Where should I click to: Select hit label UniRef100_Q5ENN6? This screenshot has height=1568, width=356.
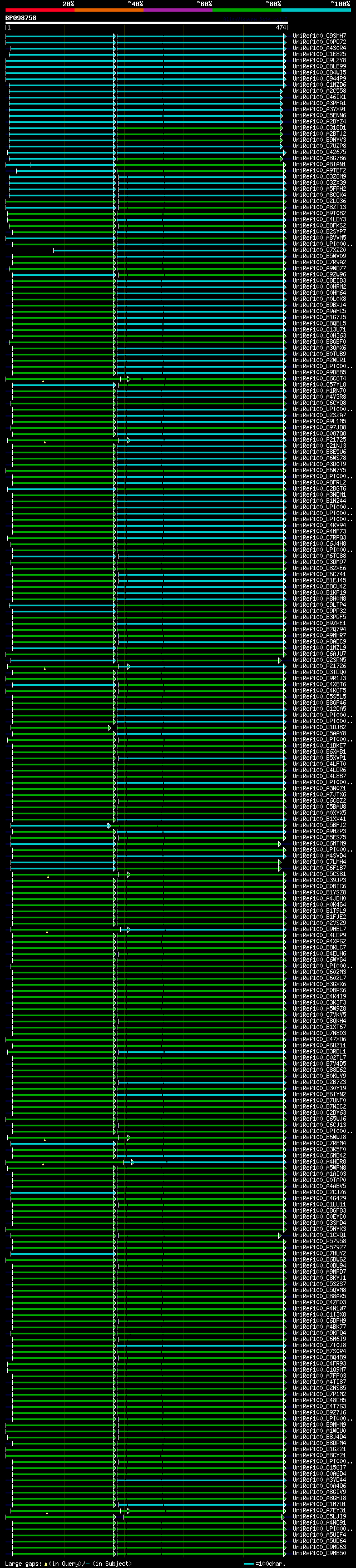coord(319,115)
